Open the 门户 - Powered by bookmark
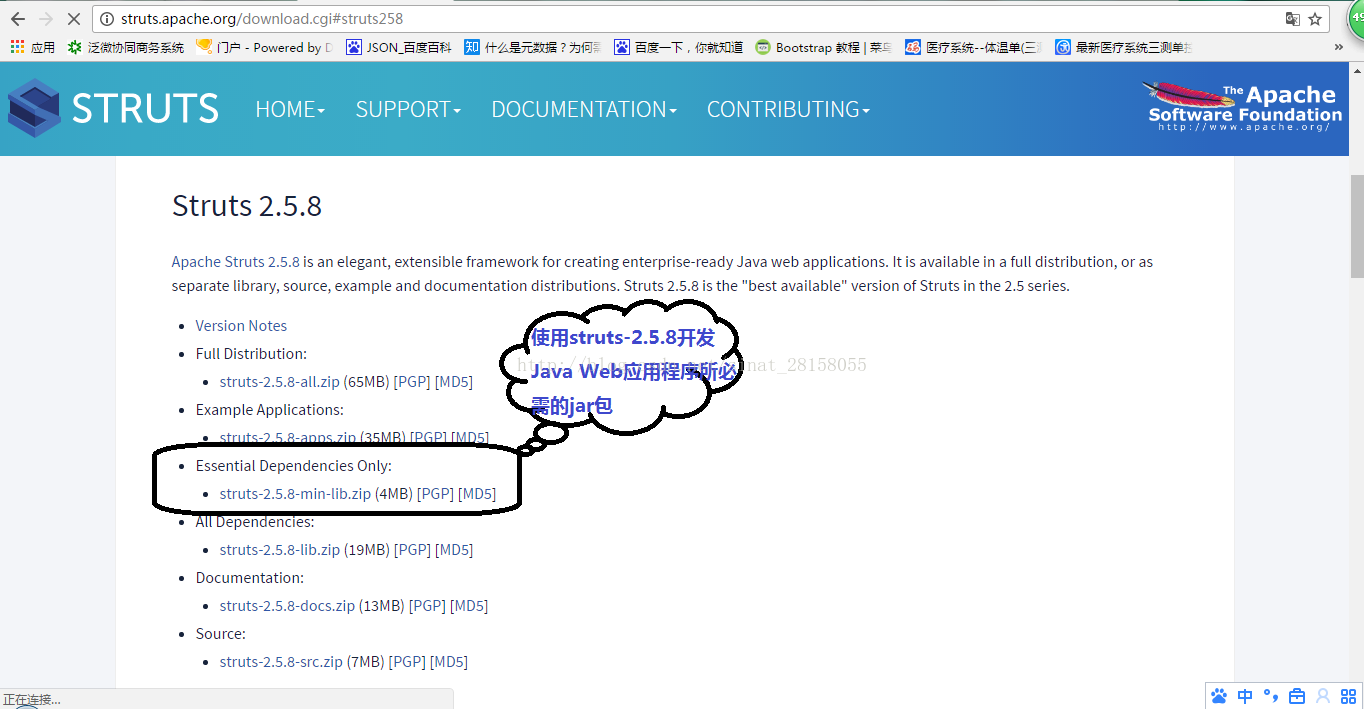This screenshot has width=1364, height=709. 264,47
